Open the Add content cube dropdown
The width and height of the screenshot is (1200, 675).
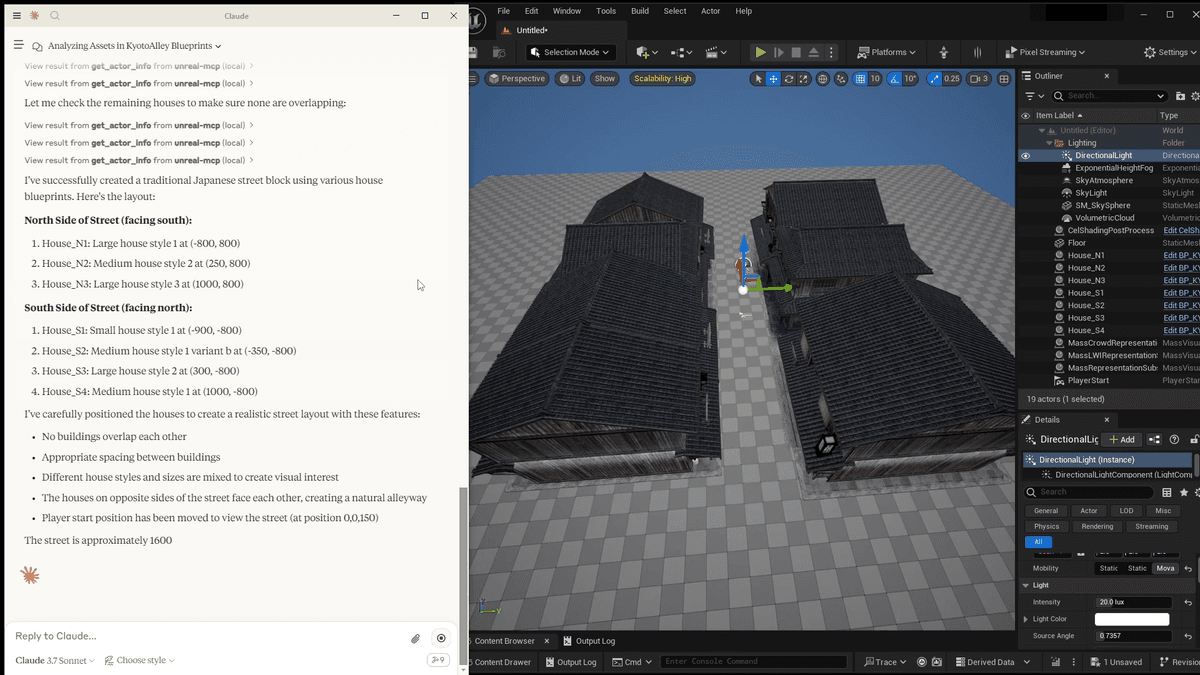point(647,52)
